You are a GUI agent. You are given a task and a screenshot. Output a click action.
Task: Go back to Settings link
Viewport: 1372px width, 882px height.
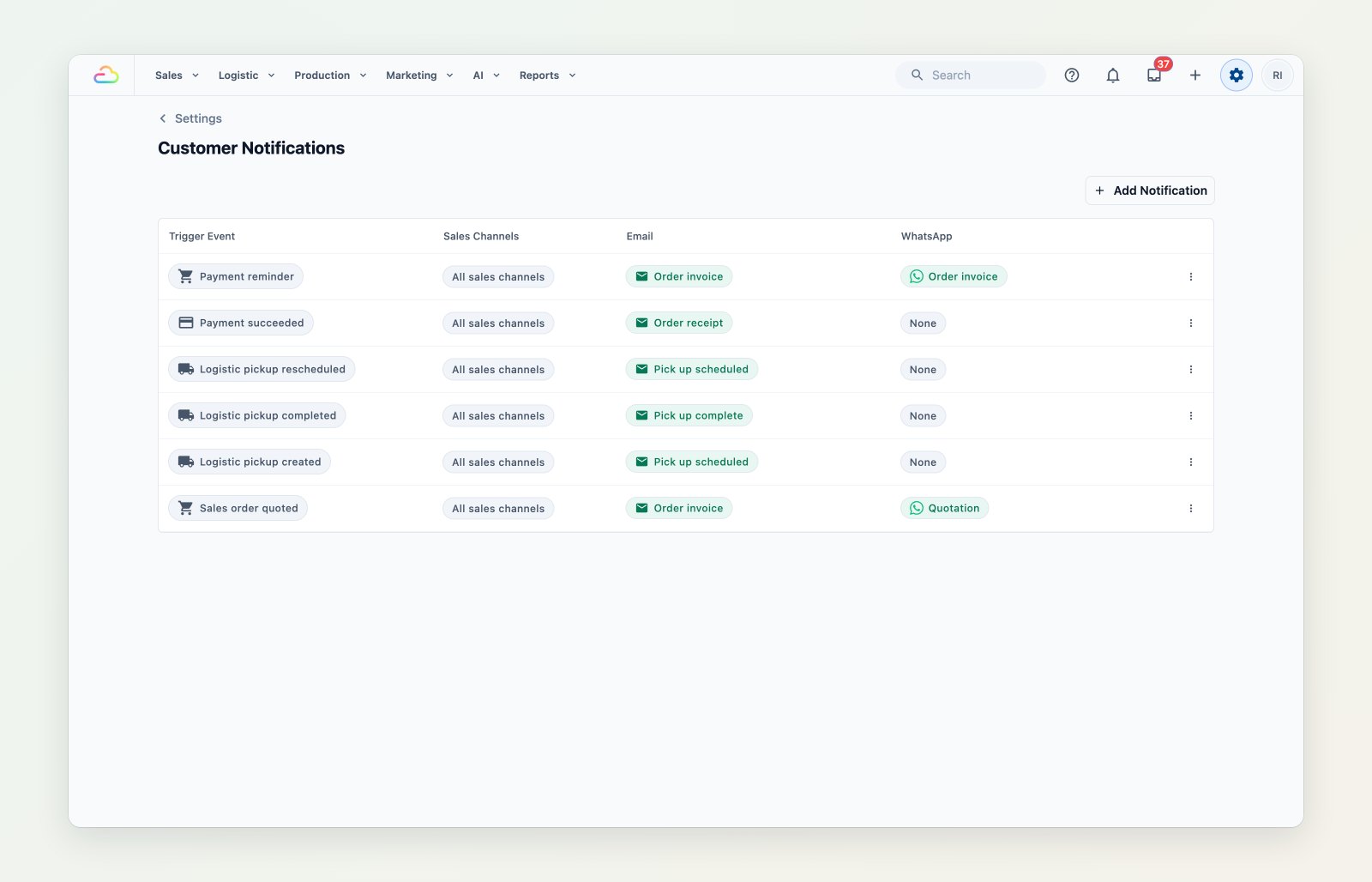pyautogui.click(x=198, y=118)
